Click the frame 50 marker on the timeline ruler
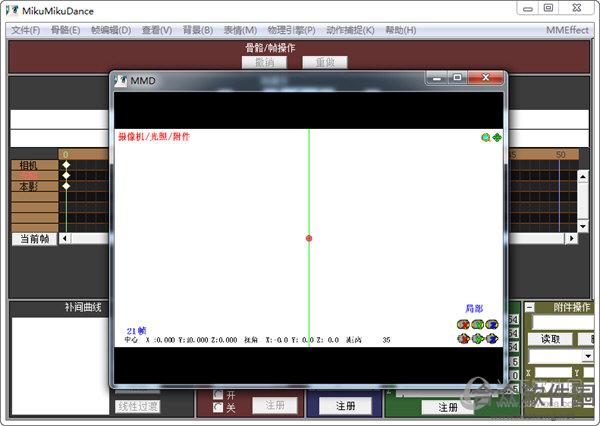 561,155
